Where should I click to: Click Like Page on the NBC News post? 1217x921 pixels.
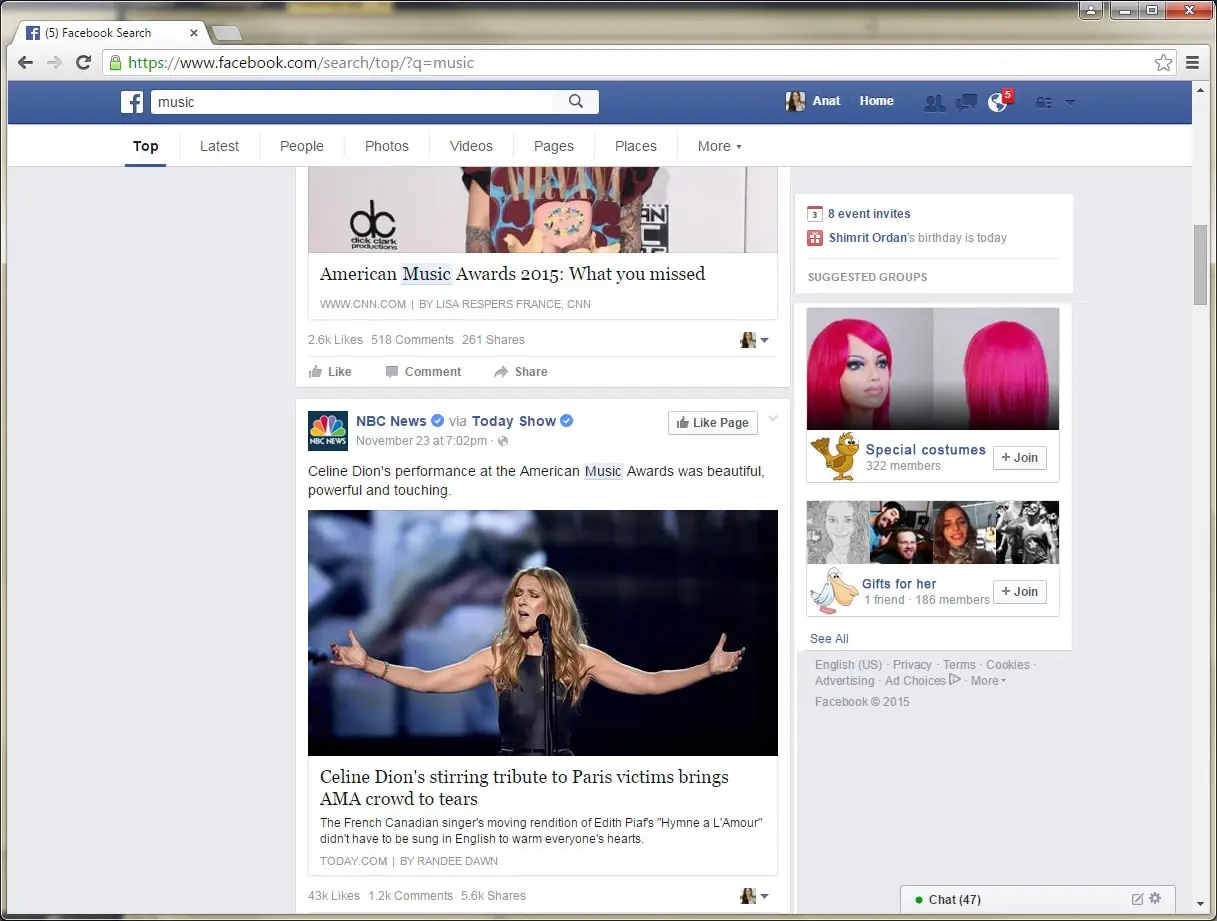pos(712,422)
